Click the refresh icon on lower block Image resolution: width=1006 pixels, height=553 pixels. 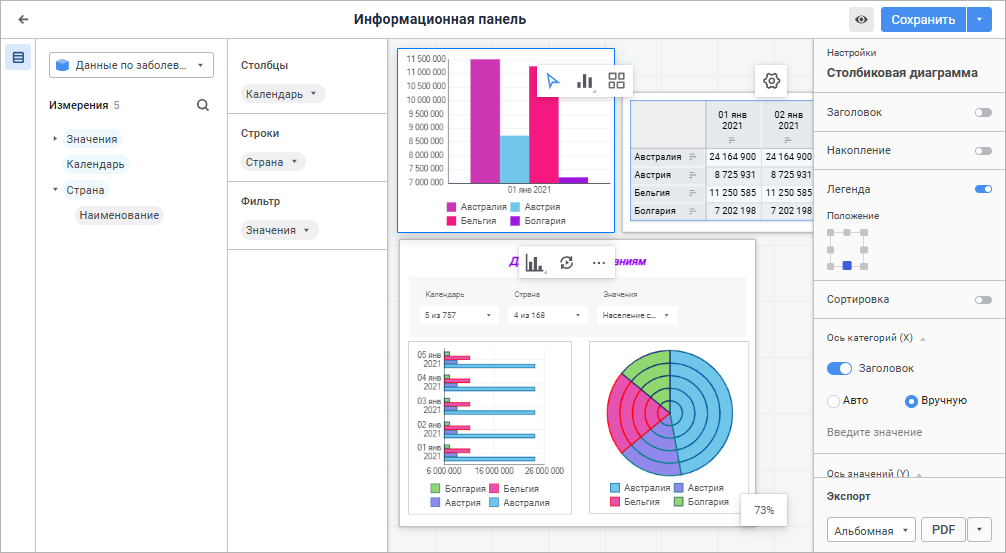click(567, 262)
